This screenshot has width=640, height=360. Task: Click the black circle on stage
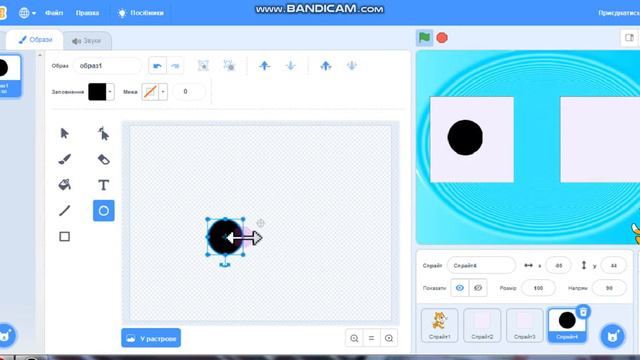click(x=465, y=138)
